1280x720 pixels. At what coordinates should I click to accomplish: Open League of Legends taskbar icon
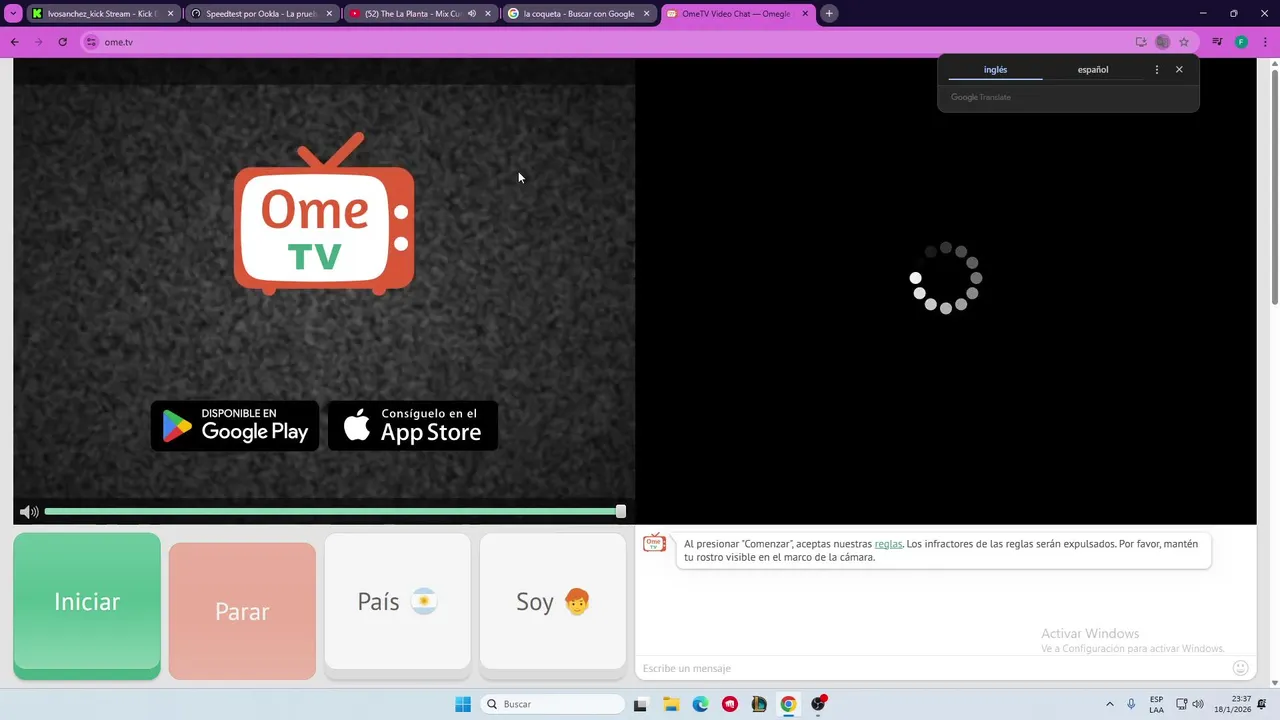tap(759, 704)
